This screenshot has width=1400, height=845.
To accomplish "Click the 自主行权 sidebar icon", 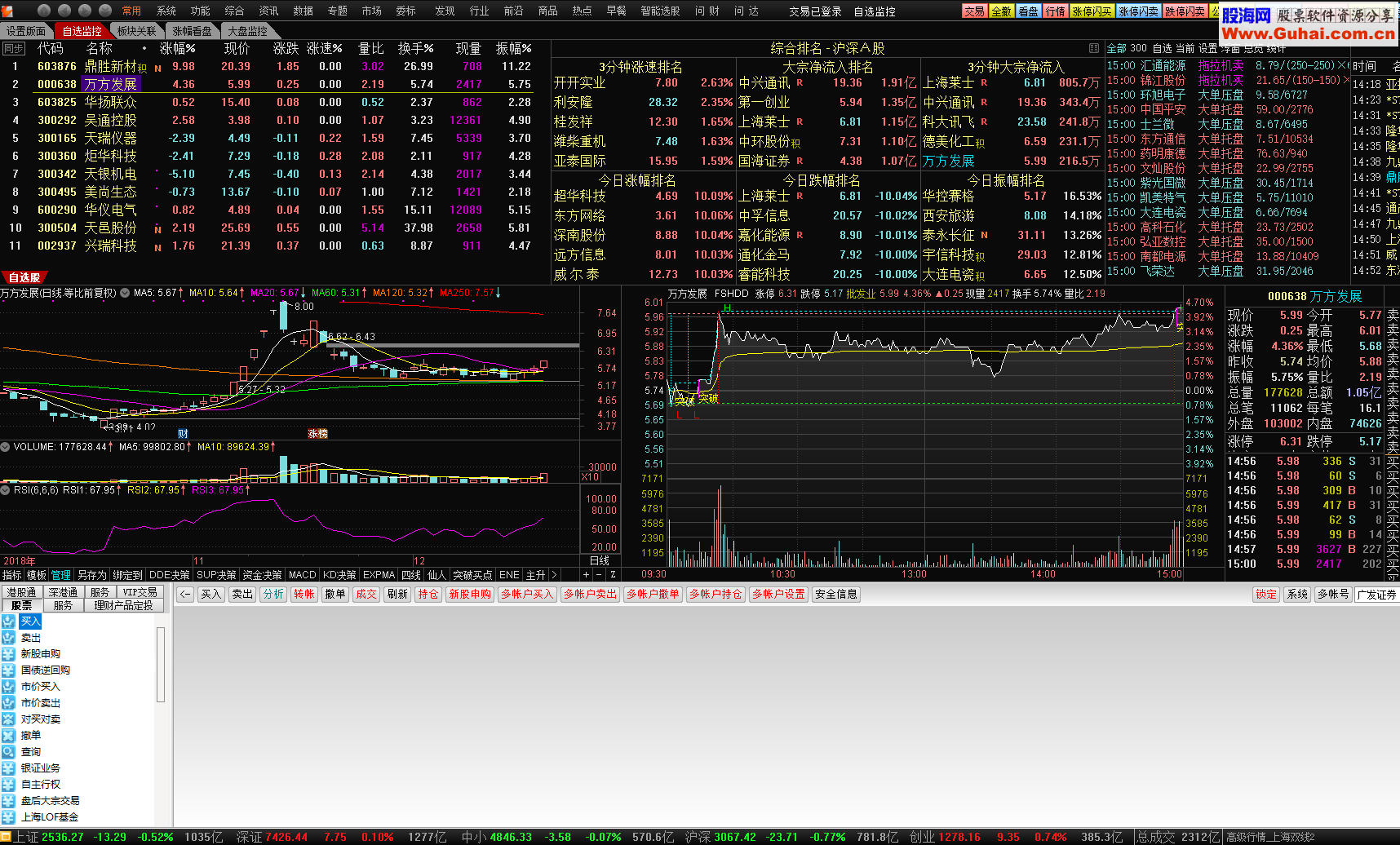I will [x=8, y=785].
